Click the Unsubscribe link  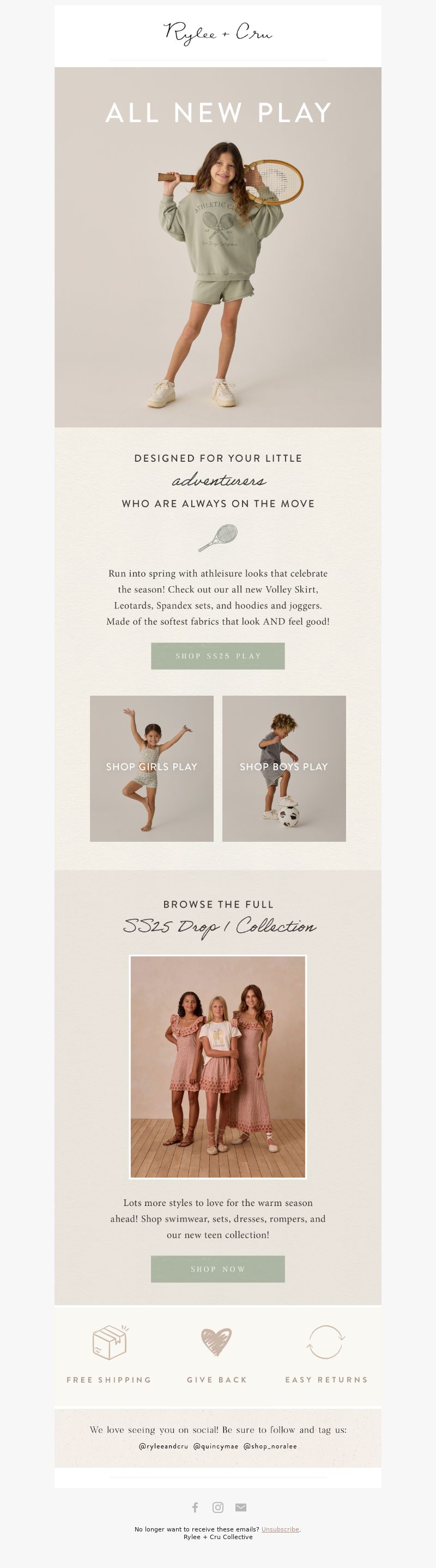coord(280,1529)
